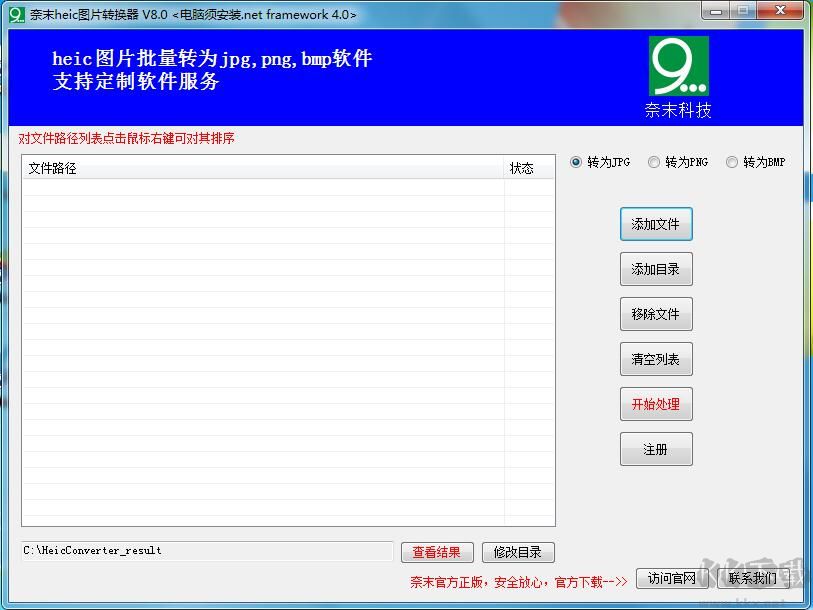Click the 查看结果 button

(x=437, y=552)
